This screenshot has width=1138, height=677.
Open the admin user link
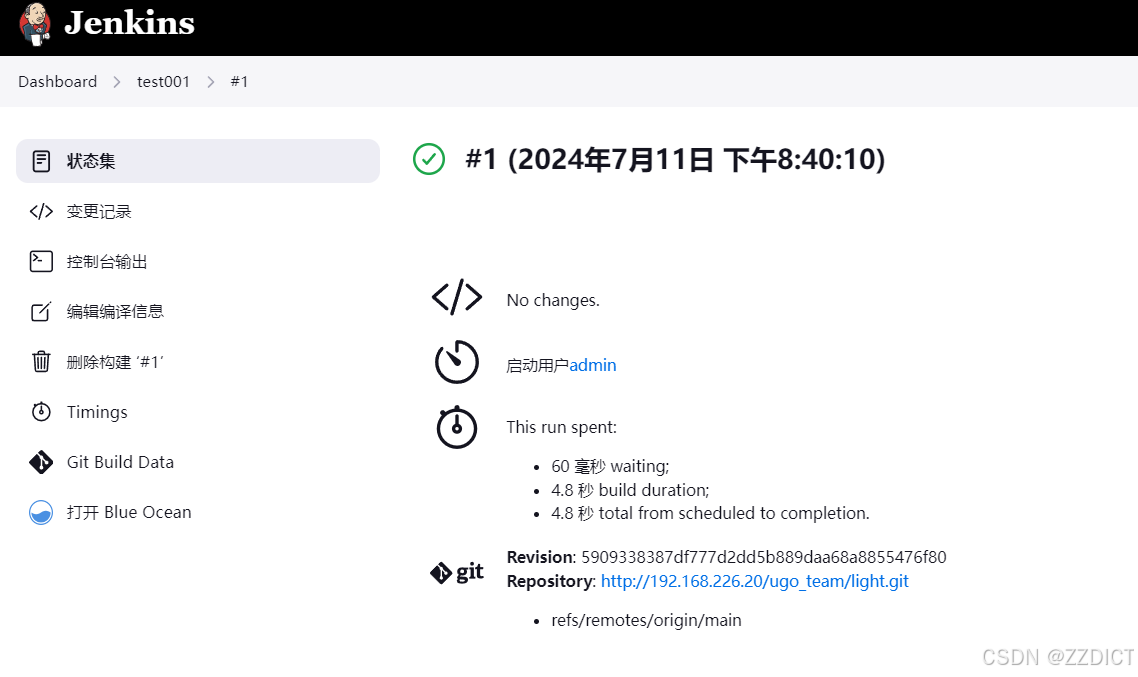point(592,365)
